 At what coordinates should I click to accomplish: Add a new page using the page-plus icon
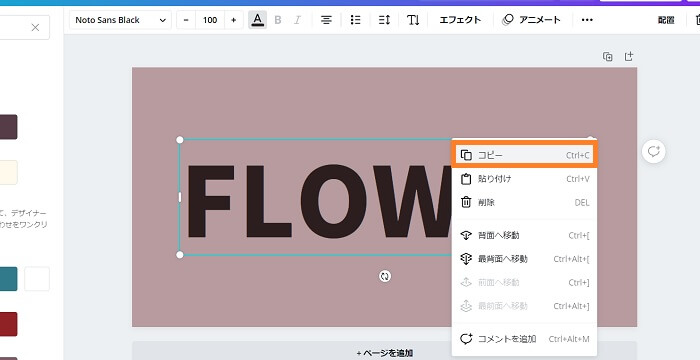pos(629,57)
